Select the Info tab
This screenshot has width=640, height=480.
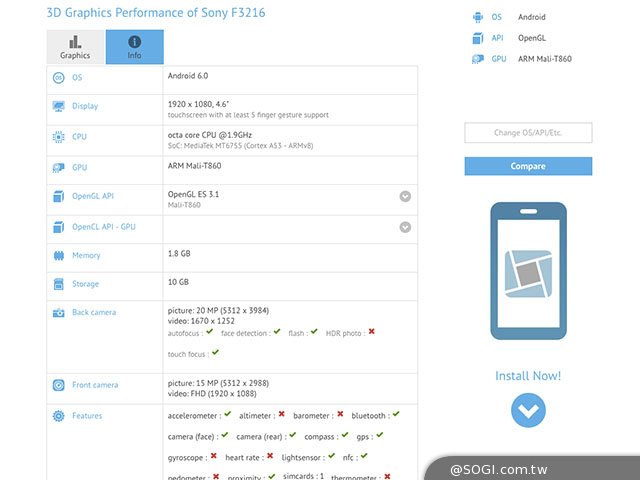pos(135,47)
